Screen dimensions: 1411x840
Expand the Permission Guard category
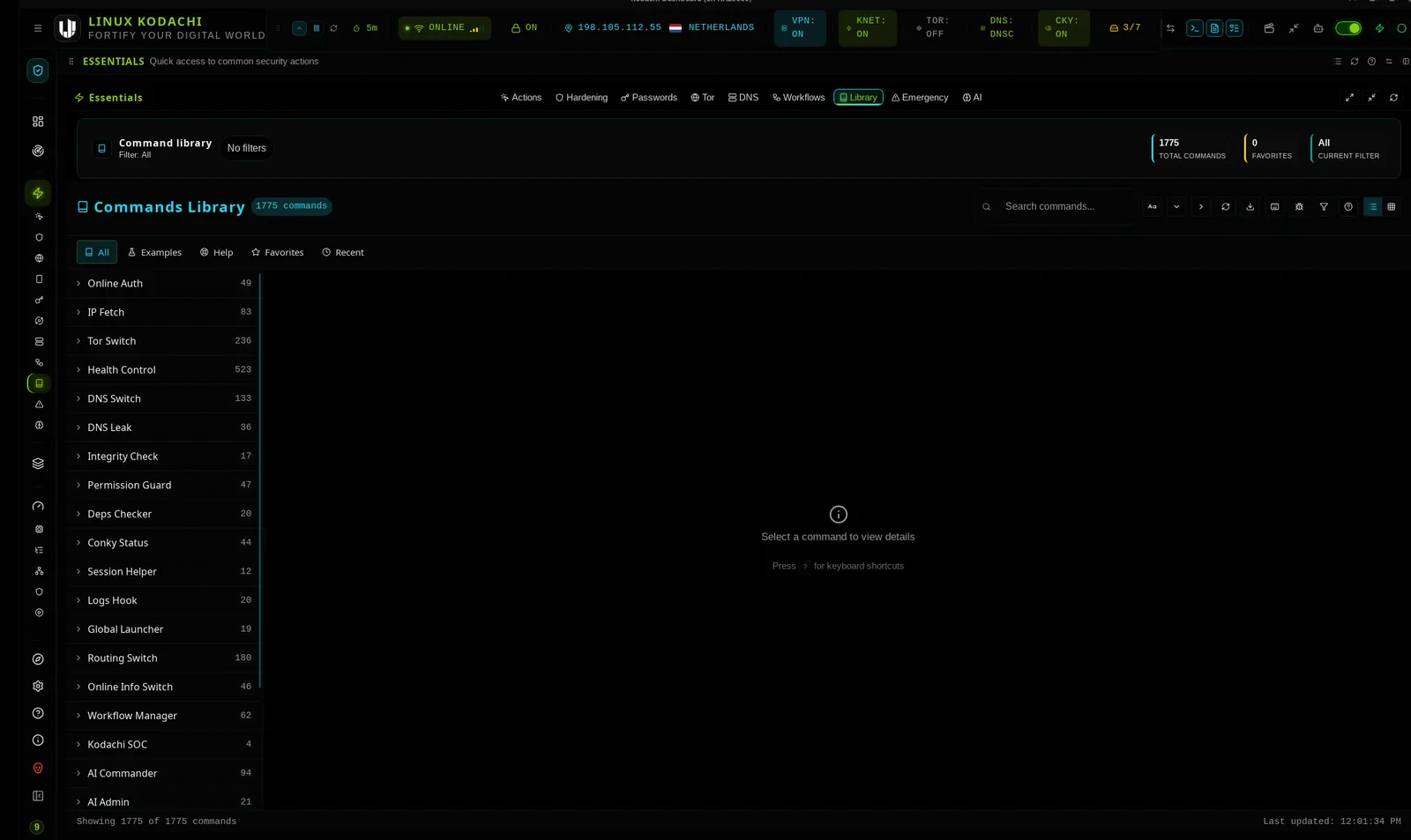(x=164, y=486)
